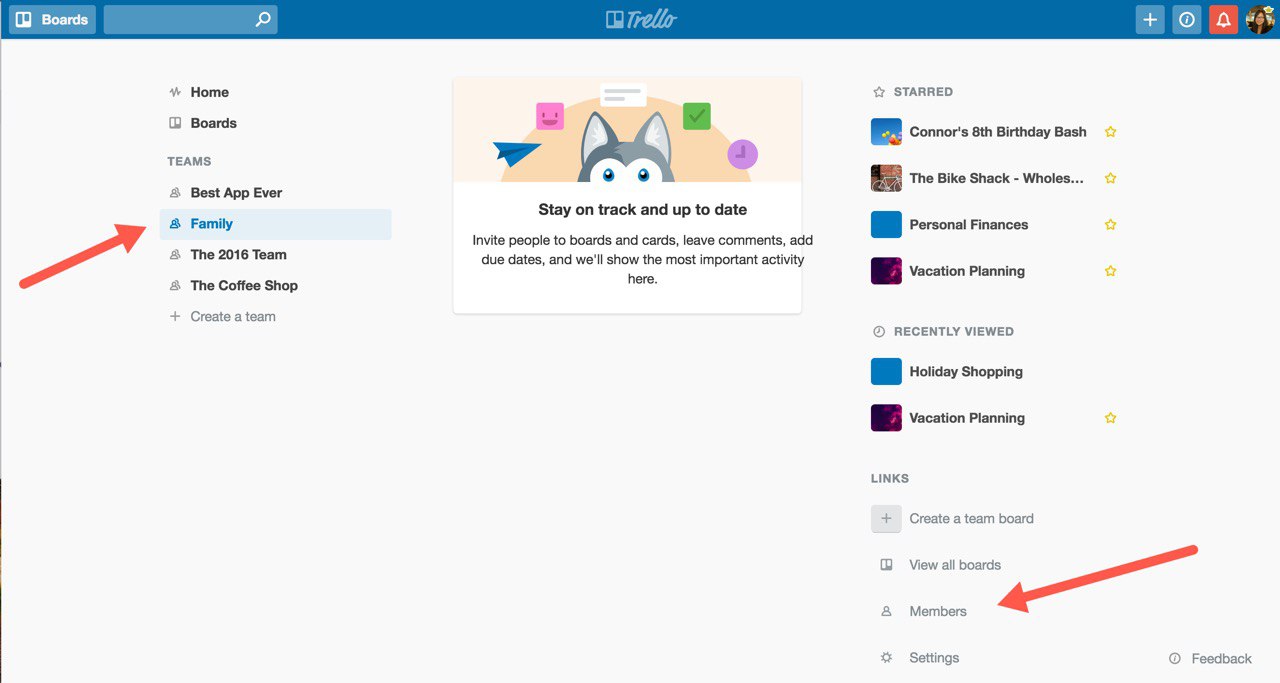
Task: Click the 'Stay on track and up to date' heading
Action: pos(643,210)
